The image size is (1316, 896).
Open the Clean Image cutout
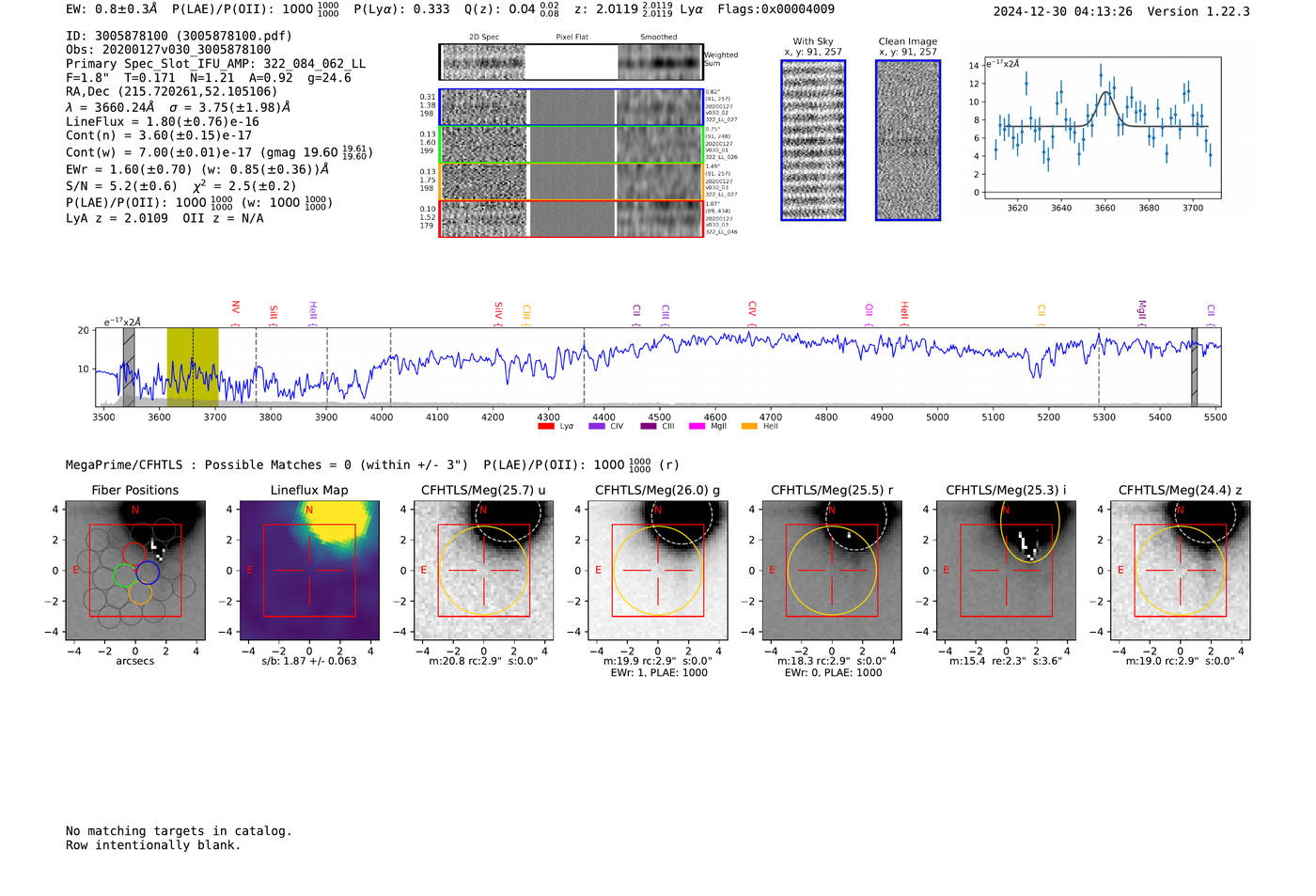pyautogui.click(x=908, y=140)
